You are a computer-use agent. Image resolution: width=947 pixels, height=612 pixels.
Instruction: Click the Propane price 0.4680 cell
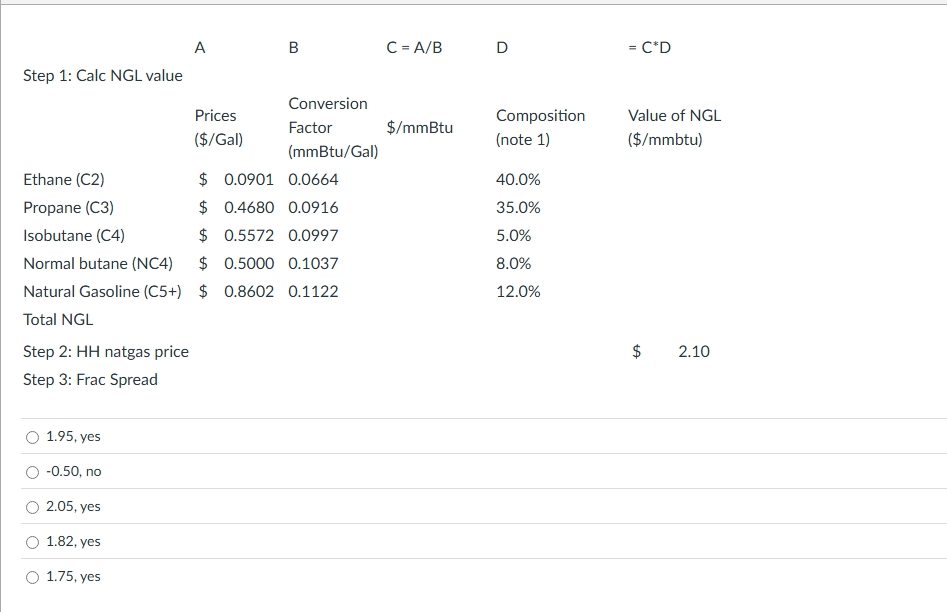tap(249, 208)
